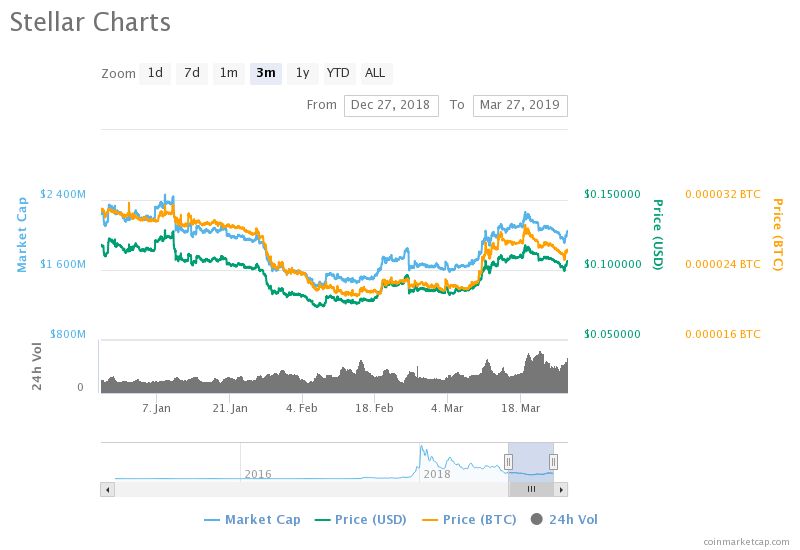800x550 pixels.
Task: Click the 0.000032 BTC label
Action: 723,194
